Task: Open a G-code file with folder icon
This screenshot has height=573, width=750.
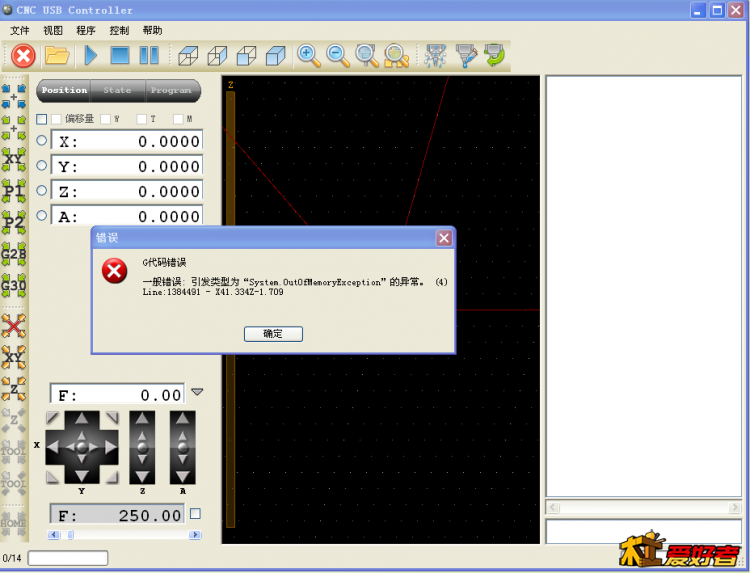Action: (57, 55)
